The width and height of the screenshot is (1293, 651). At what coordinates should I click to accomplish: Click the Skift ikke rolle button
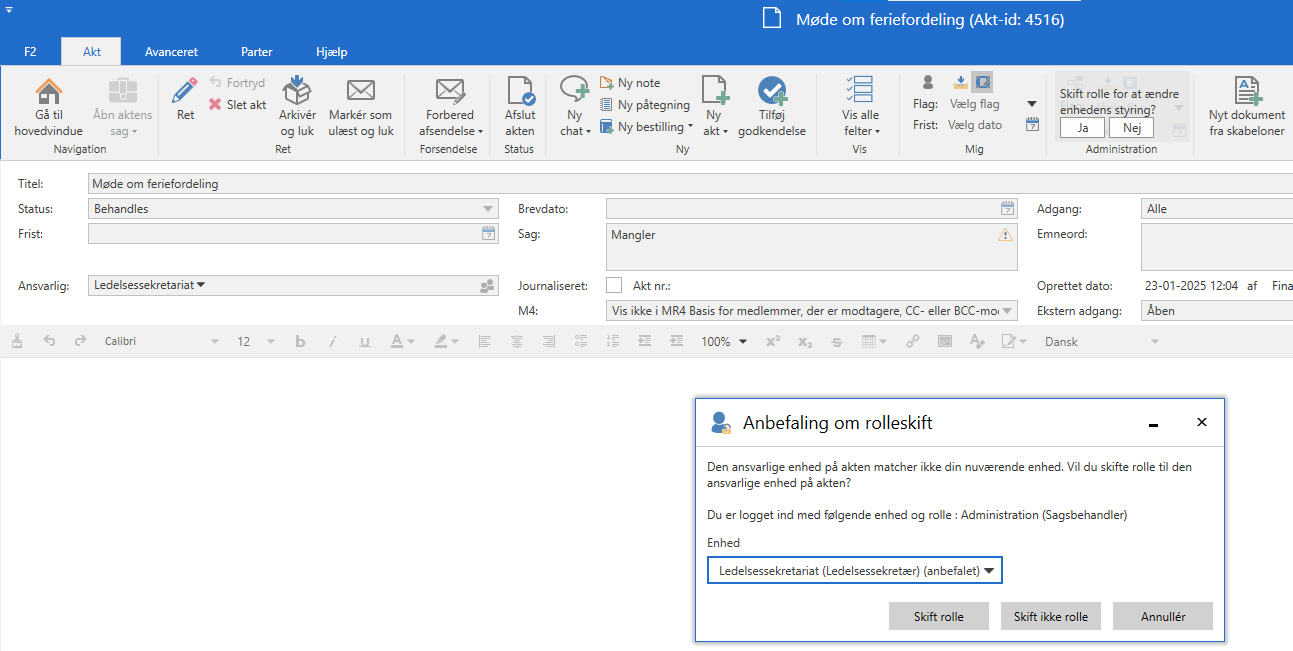coord(1050,616)
